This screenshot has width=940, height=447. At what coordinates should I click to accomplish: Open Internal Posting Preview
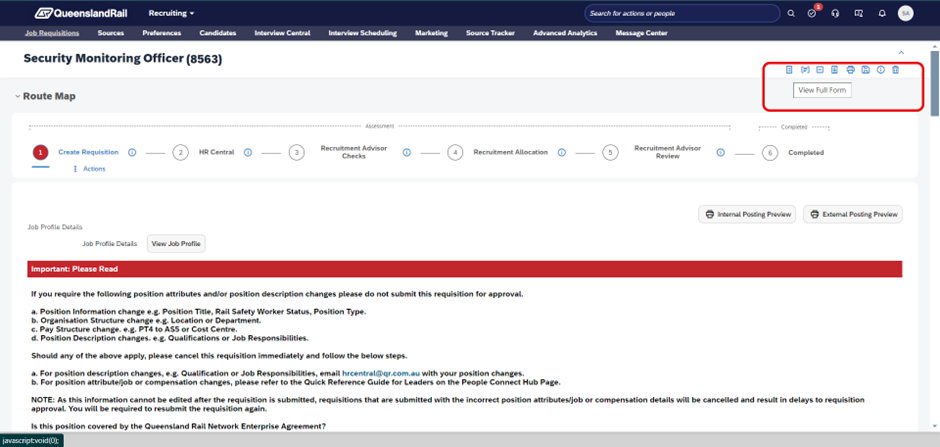point(747,214)
